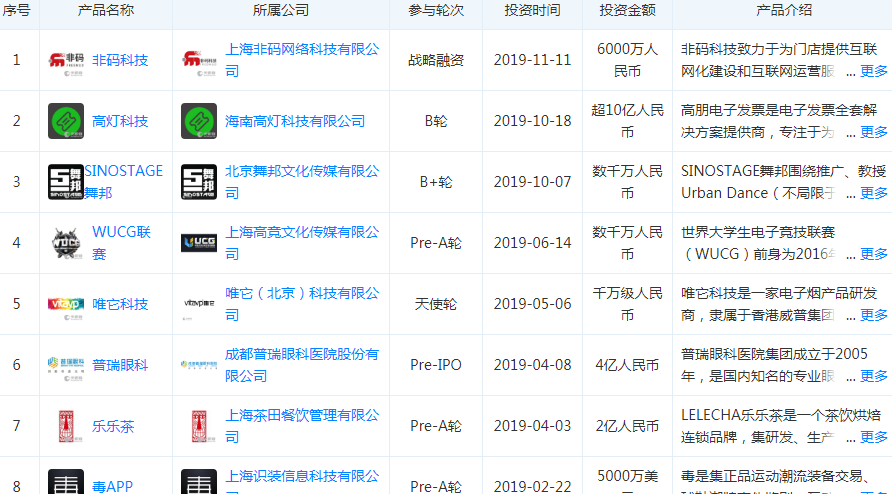This screenshot has width=892, height=494.
Task: Open the 乐乐茶 product link
Action: [113, 426]
